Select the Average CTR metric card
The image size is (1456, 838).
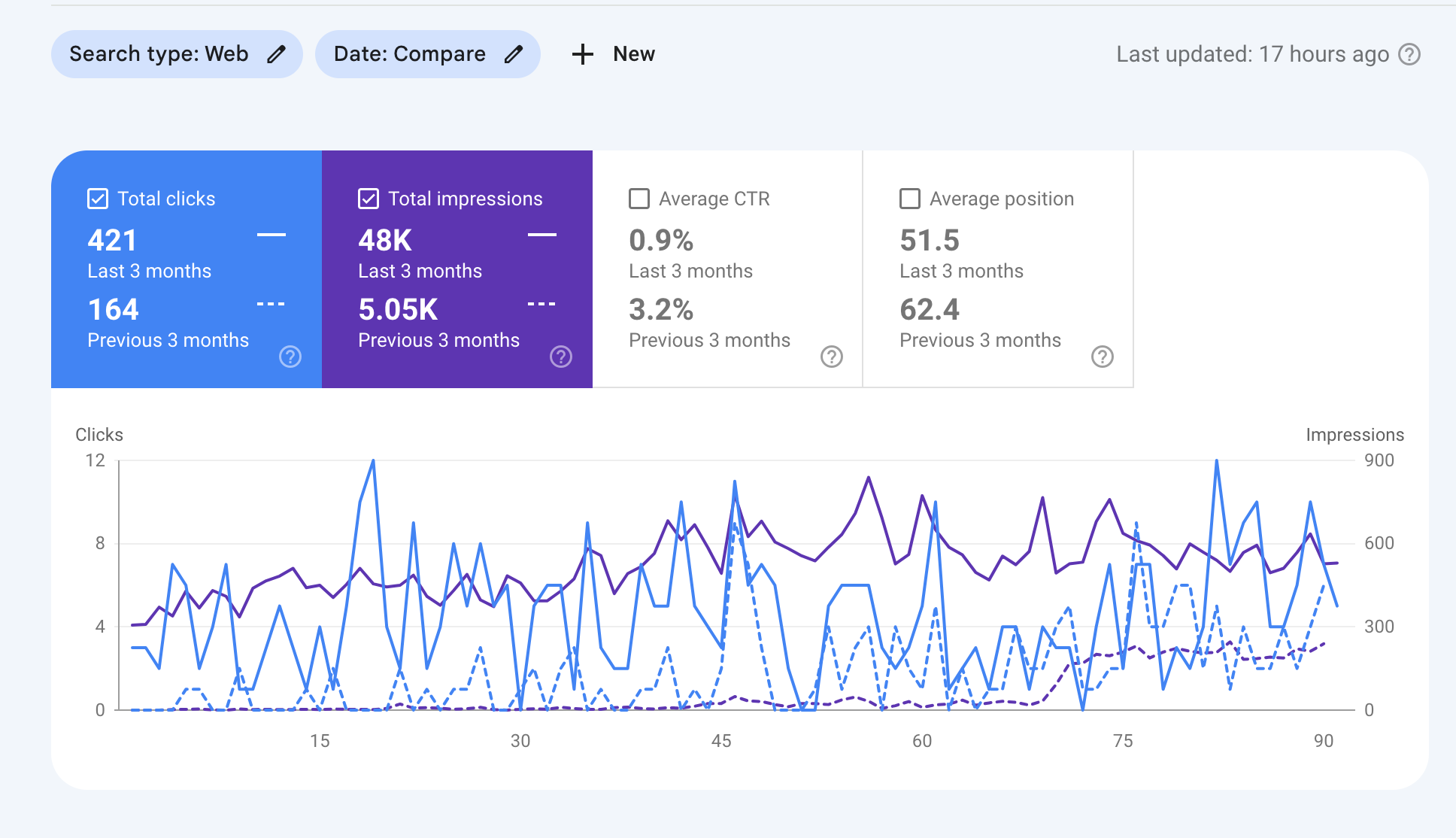coord(727,271)
